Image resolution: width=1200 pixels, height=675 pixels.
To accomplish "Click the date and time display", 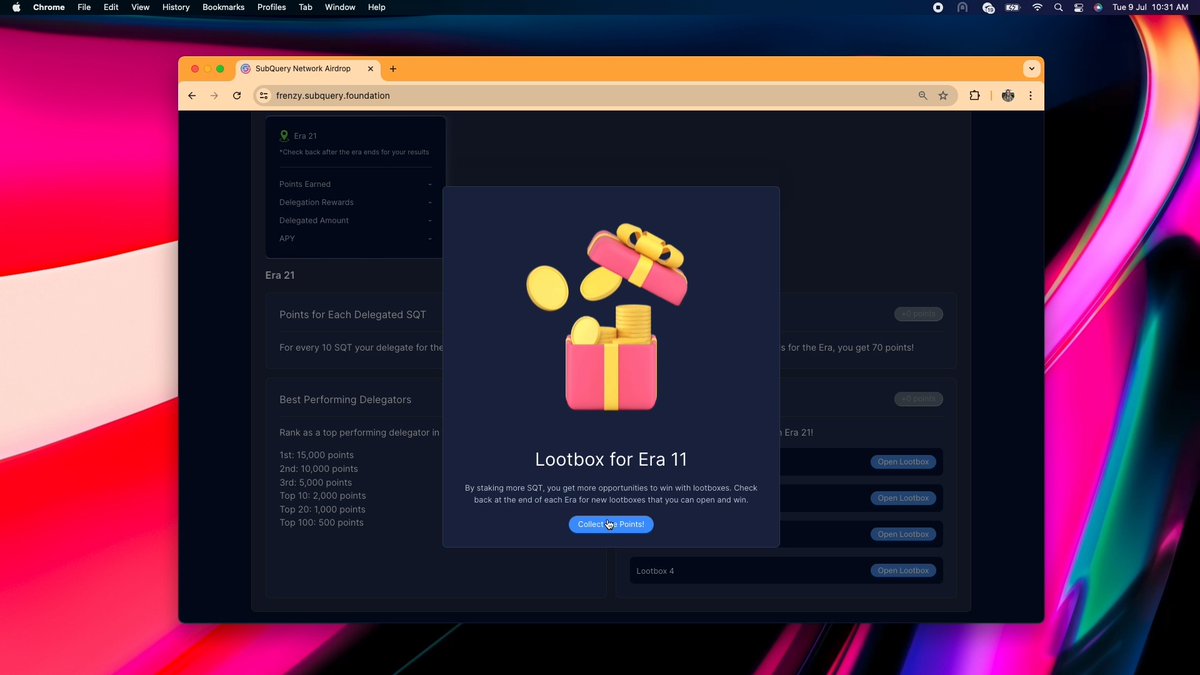I will click(1150, 7).
